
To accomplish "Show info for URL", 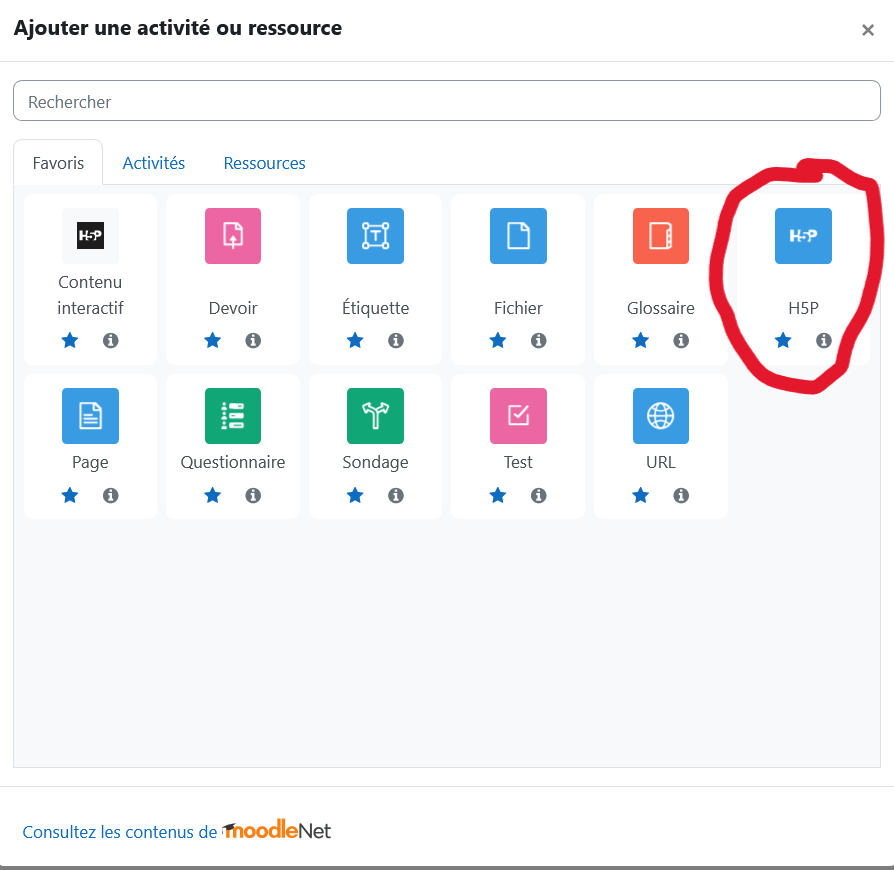I will pos(681,495).
